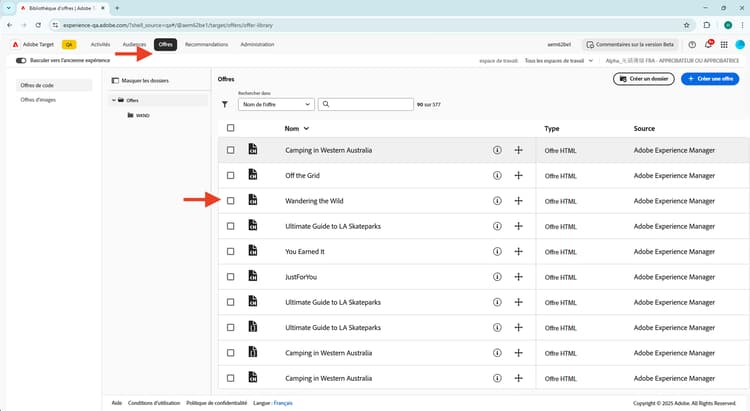The height and width of the screenshot is (411, 750).
Task: Open notifications bell icon
Action: (708, 45)
